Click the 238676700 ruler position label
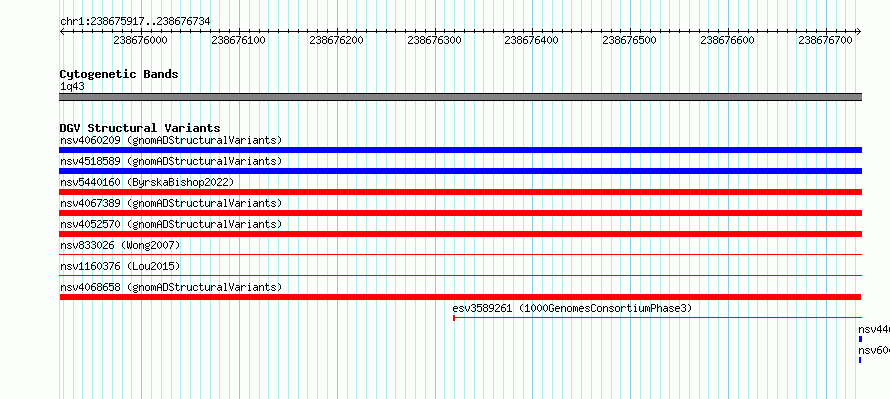 click(826, 40)
